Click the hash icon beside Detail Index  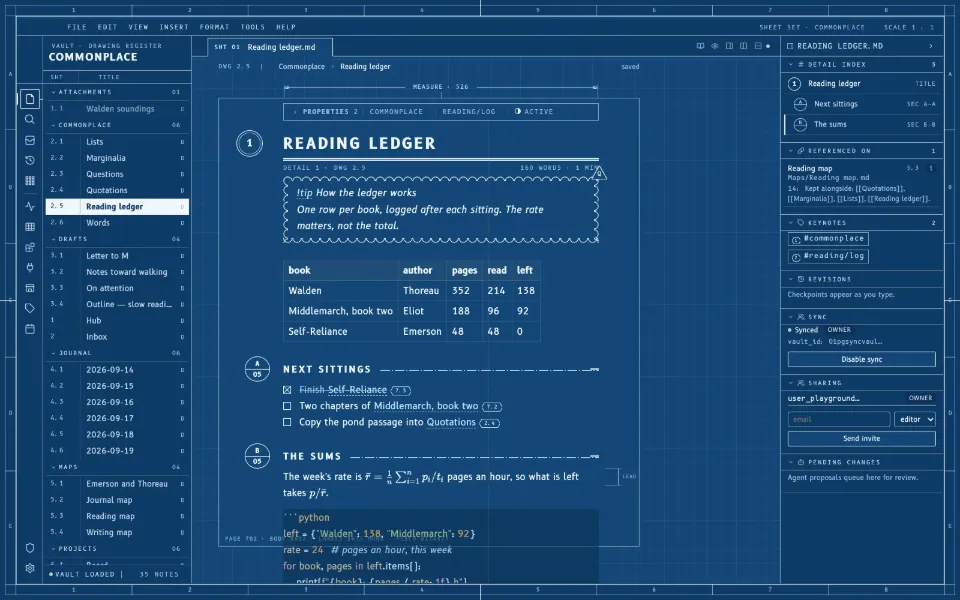[x=801, y=64]
